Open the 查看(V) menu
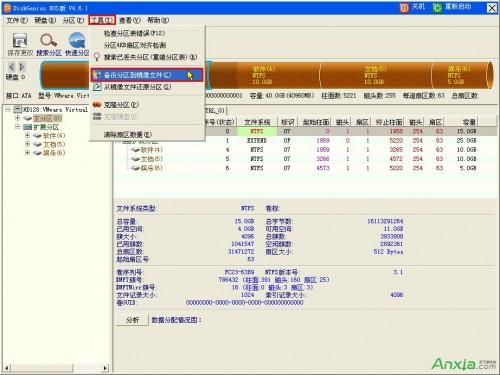 tap(130, 20)
